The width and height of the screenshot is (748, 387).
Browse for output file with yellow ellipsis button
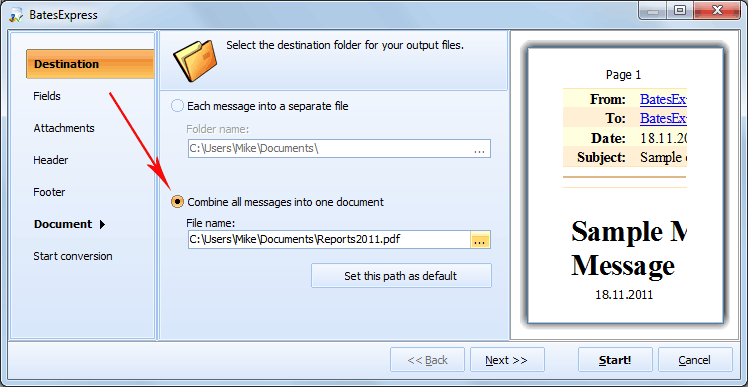(x=480, y=240)
